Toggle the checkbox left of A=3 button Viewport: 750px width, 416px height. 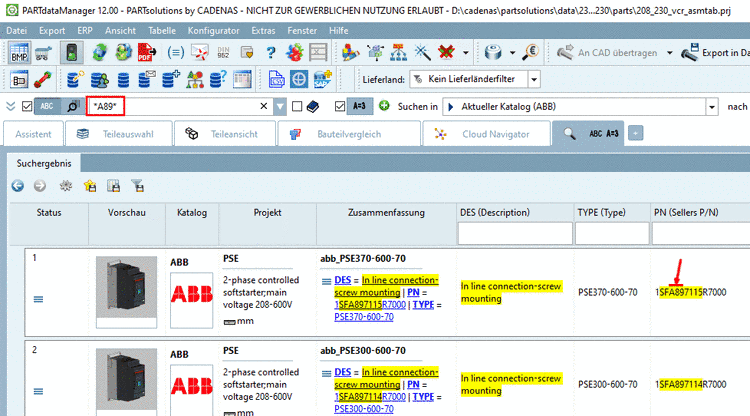coord(340,106)
